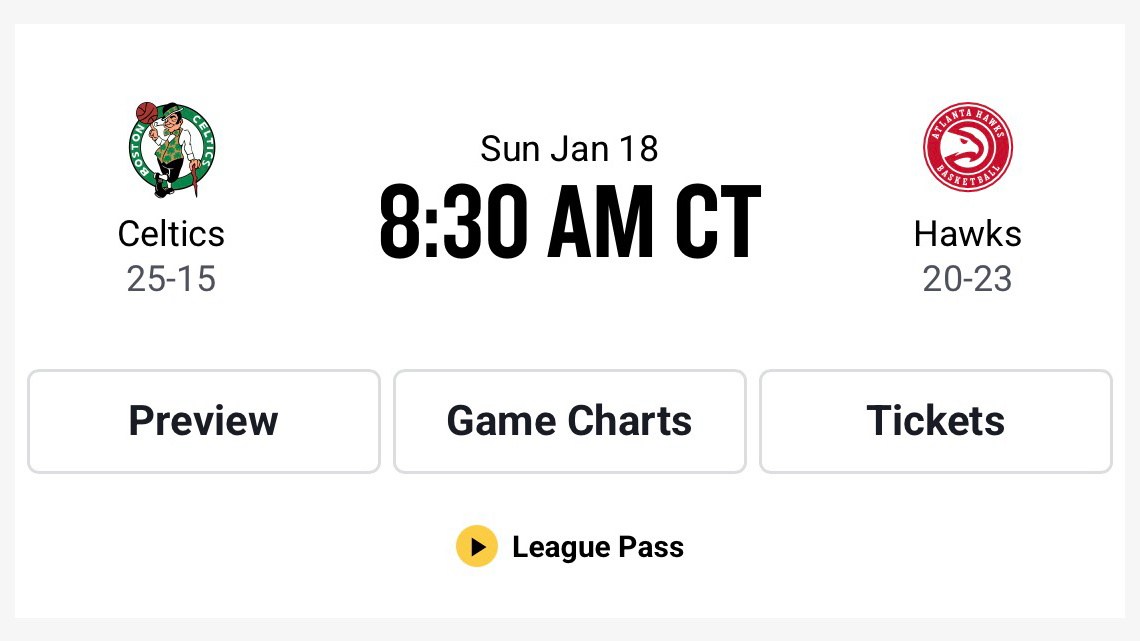Select the red Hawks circular badge
The height and width of the screenshot is (641, 1140).
(967, 147)
